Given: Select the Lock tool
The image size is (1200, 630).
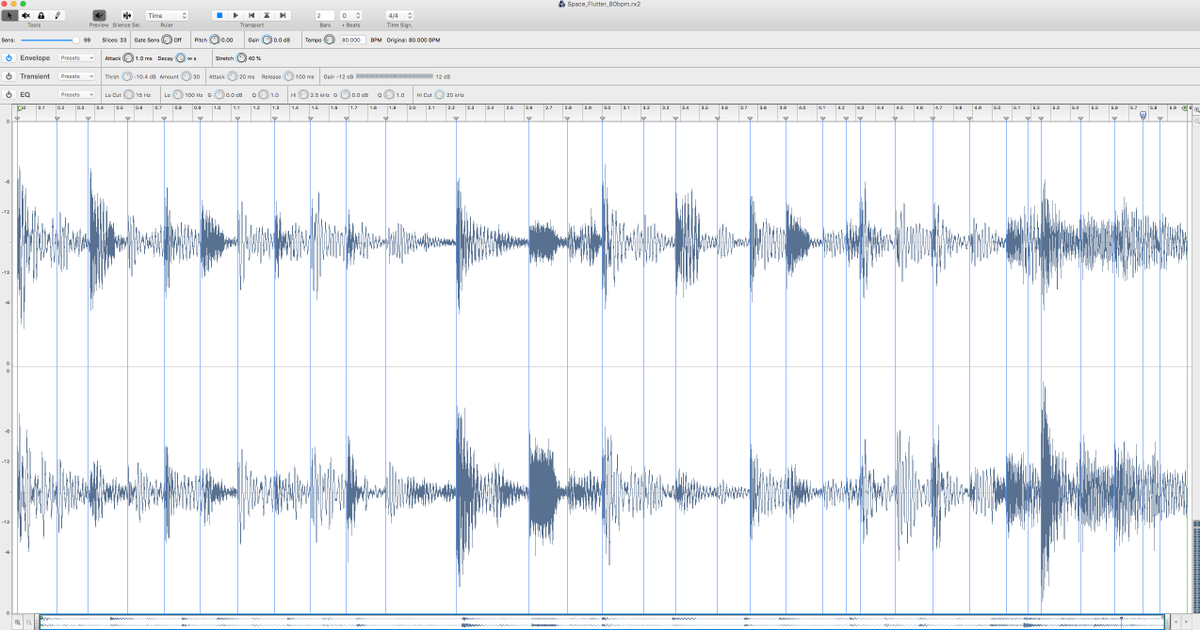Looking at the screenshot, I should [x=41, y=16].
